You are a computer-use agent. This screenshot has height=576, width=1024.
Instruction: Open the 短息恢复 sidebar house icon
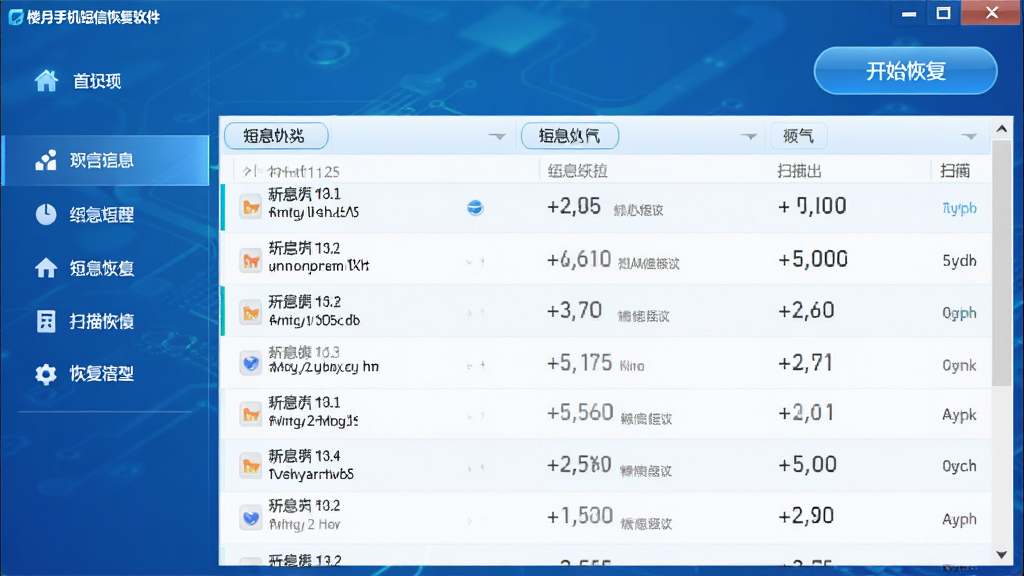point(46,268)
